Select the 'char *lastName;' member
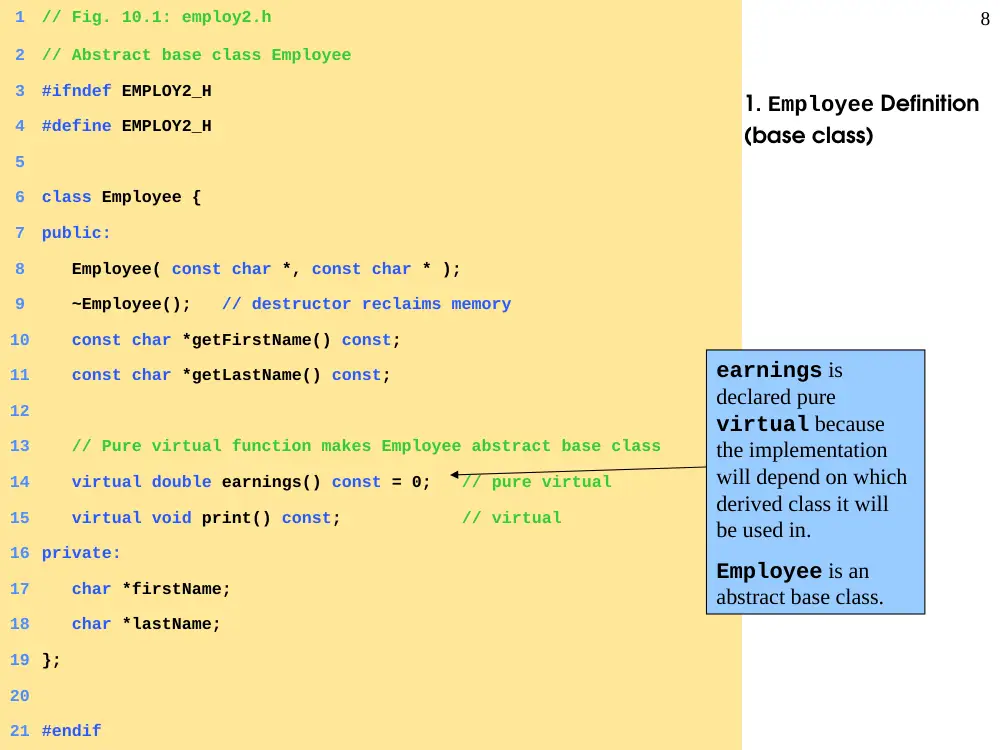Viewport: 1000px width, 750px height. (146, 624)
